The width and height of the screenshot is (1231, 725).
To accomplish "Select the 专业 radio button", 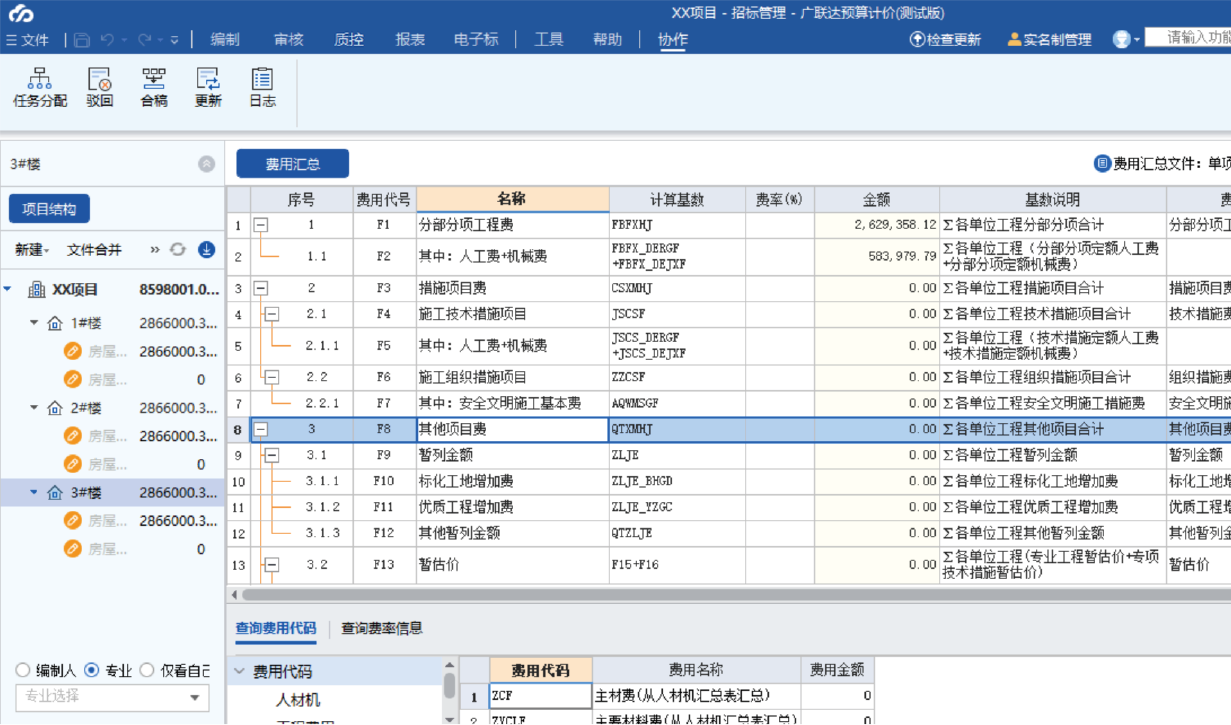I will [x=92, y=670].
